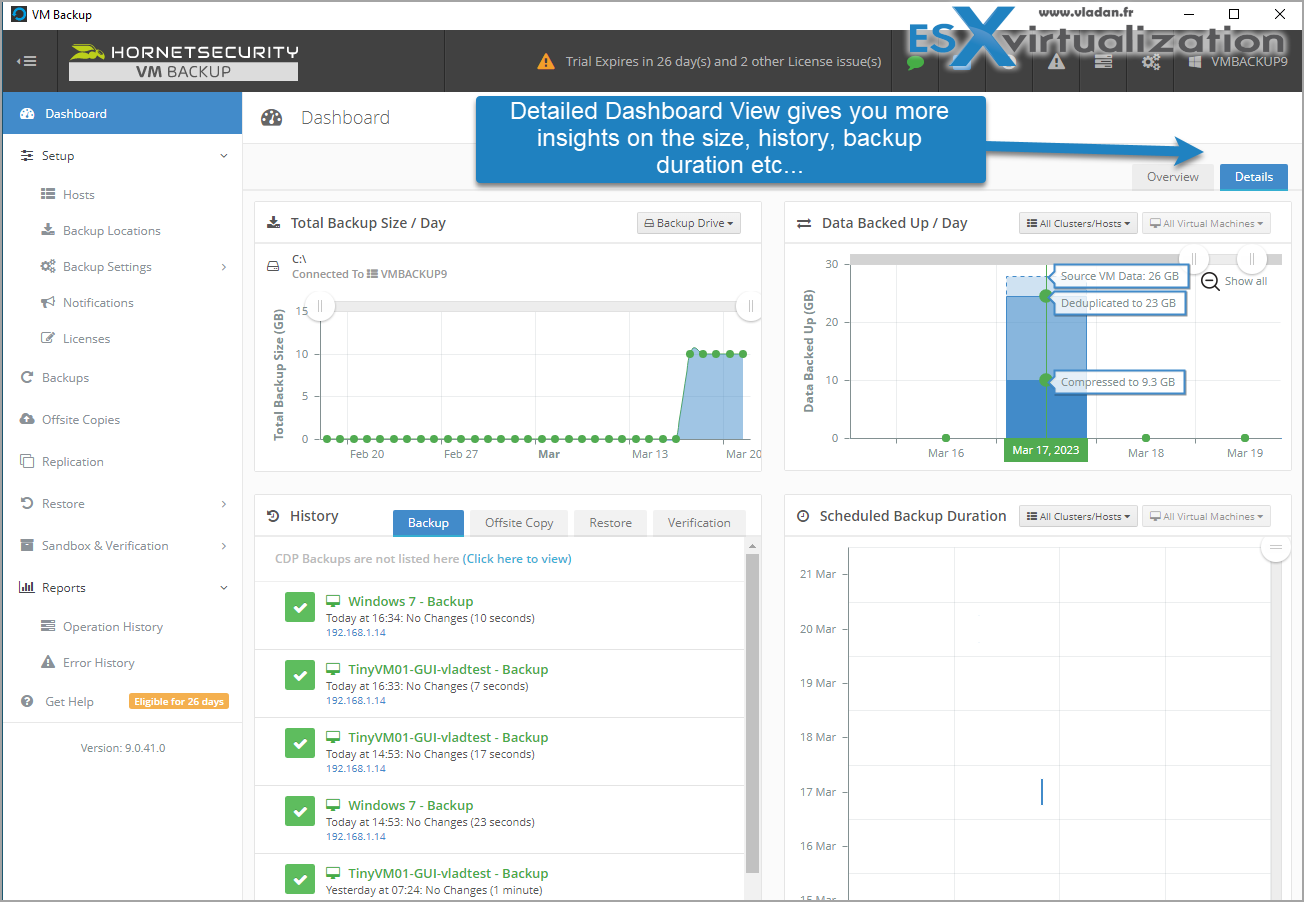Open 'Windows 7 - Backup' entry from 16:34

coord(410,601)
